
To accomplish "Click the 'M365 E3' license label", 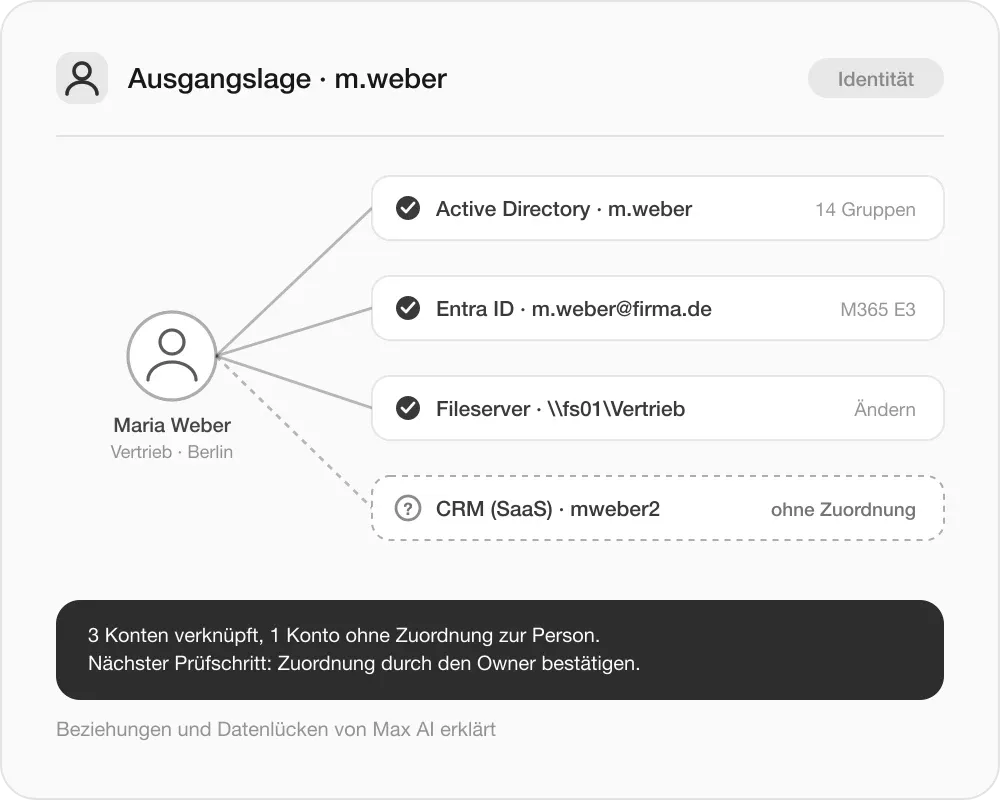I will point(878,309).
